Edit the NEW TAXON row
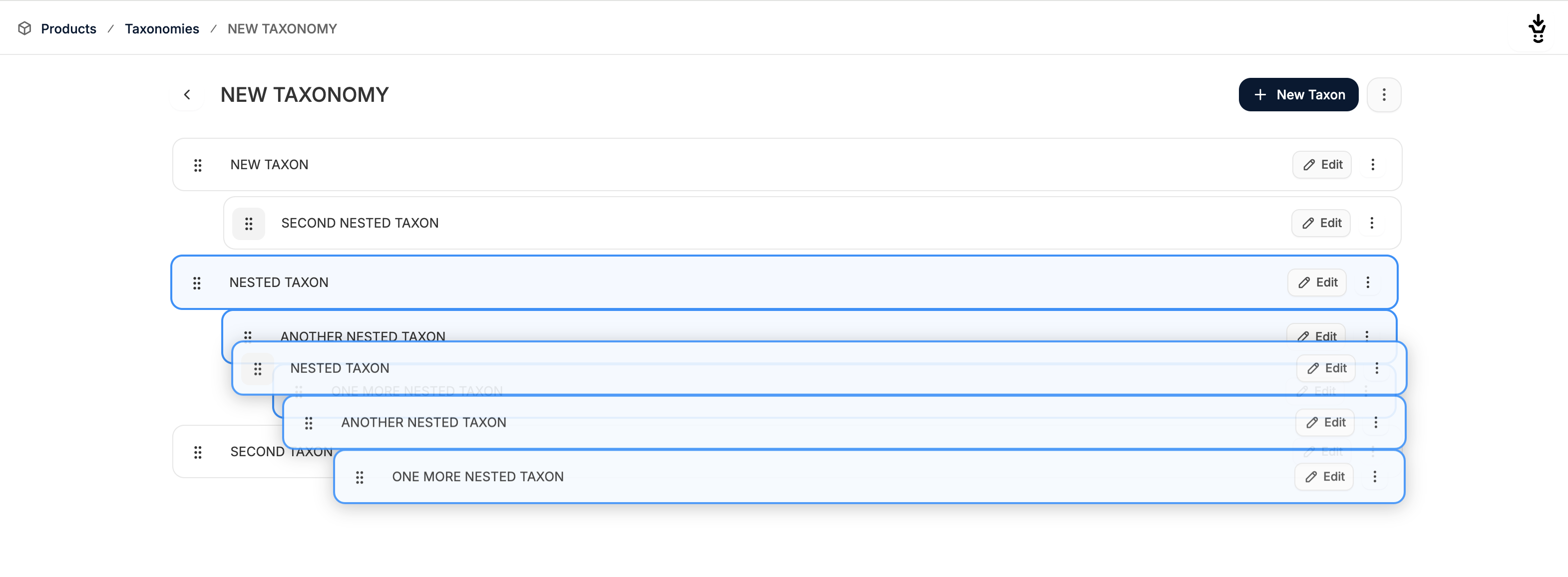Image resolution: width=1568 pixels, height=577 pixels. (x=1322, y=165)
